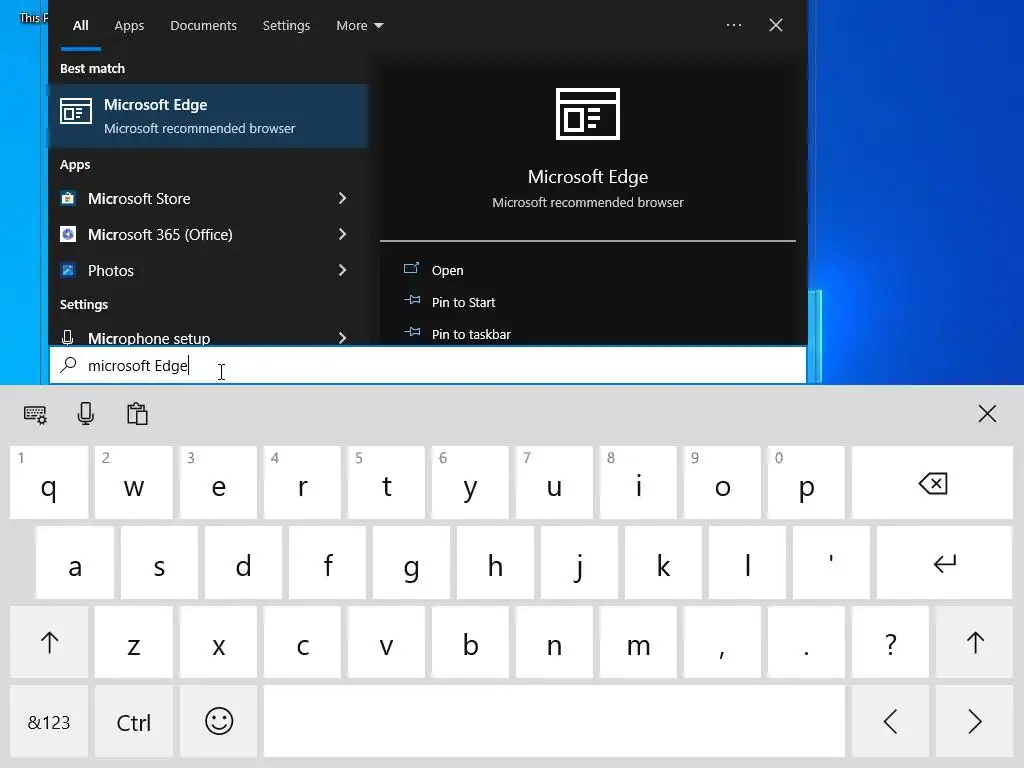This screenshot has width=1024, height=768.
Task: Click the search box text field
Action: [428, 365]
